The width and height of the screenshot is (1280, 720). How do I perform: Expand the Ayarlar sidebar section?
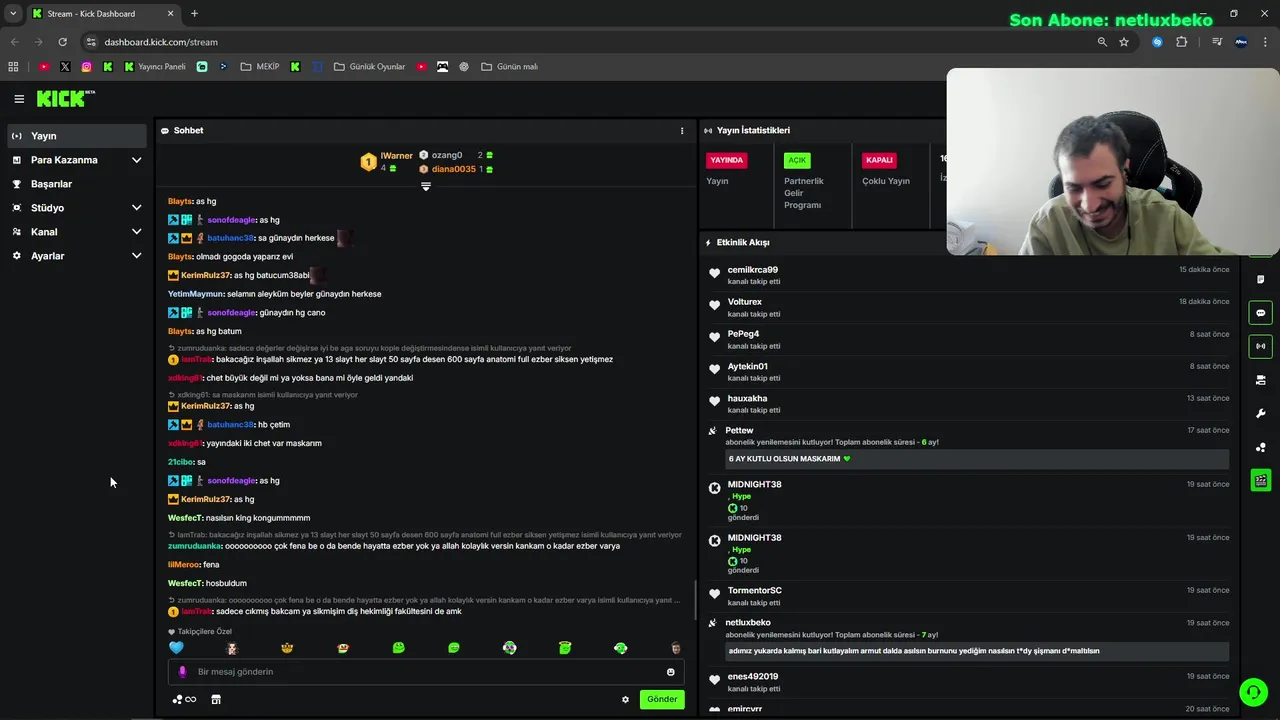(x=78, y=256)
